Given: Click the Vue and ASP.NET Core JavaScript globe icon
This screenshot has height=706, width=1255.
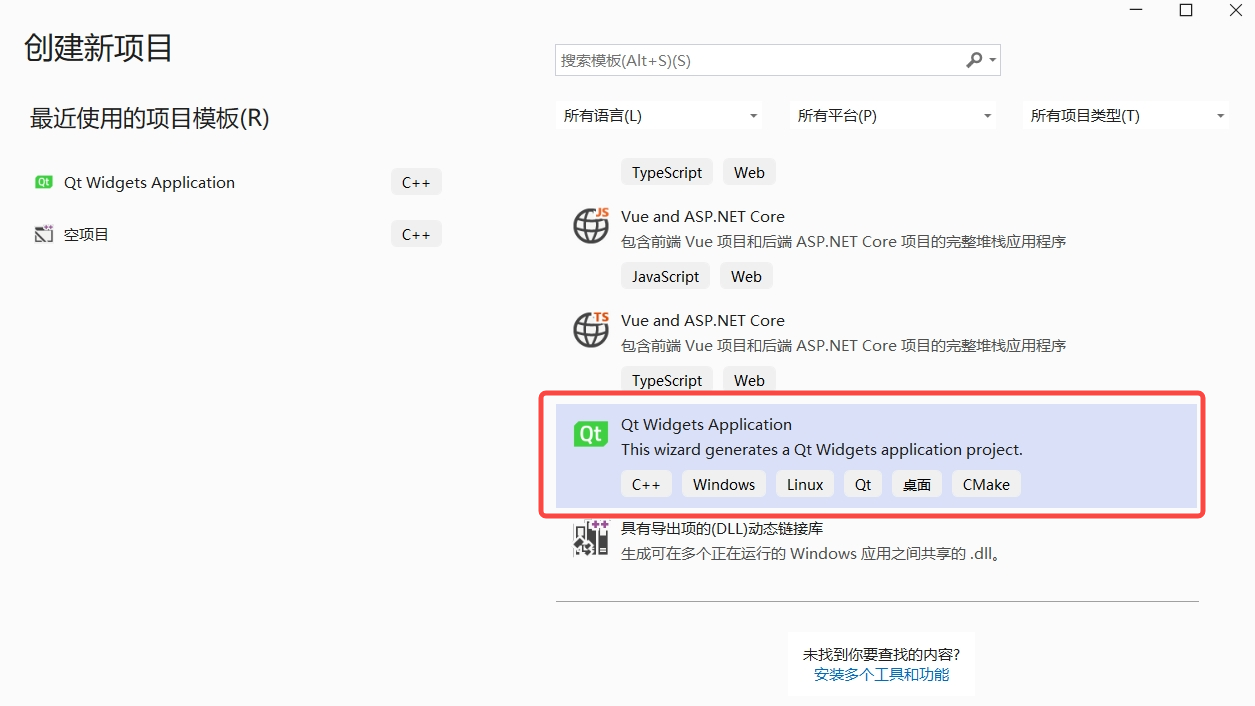Looking at the screenshot, I should pos(590,226).
